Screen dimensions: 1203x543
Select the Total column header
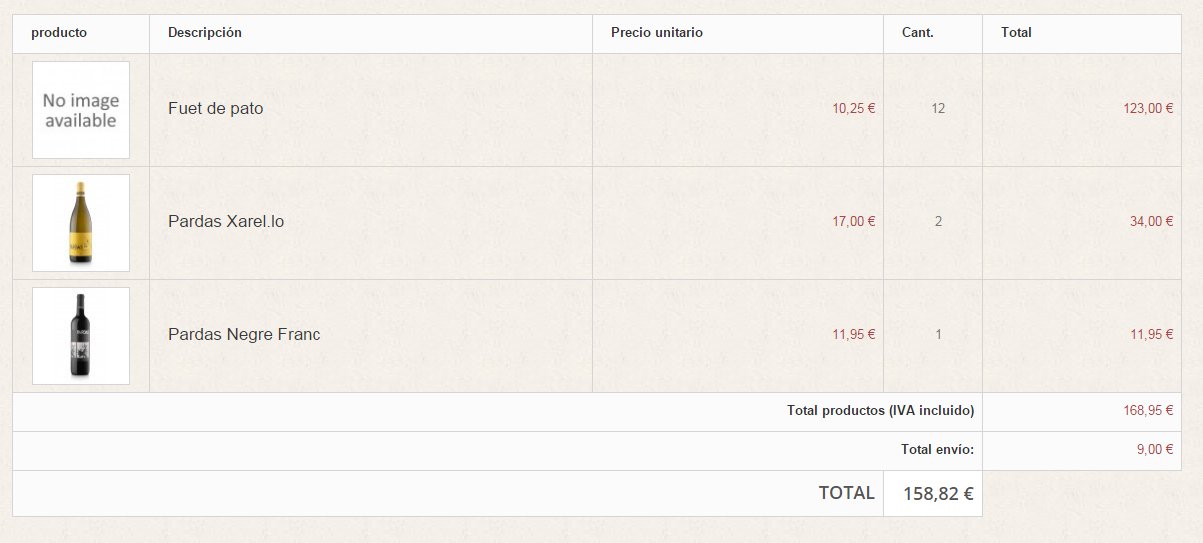point(1016,33)
